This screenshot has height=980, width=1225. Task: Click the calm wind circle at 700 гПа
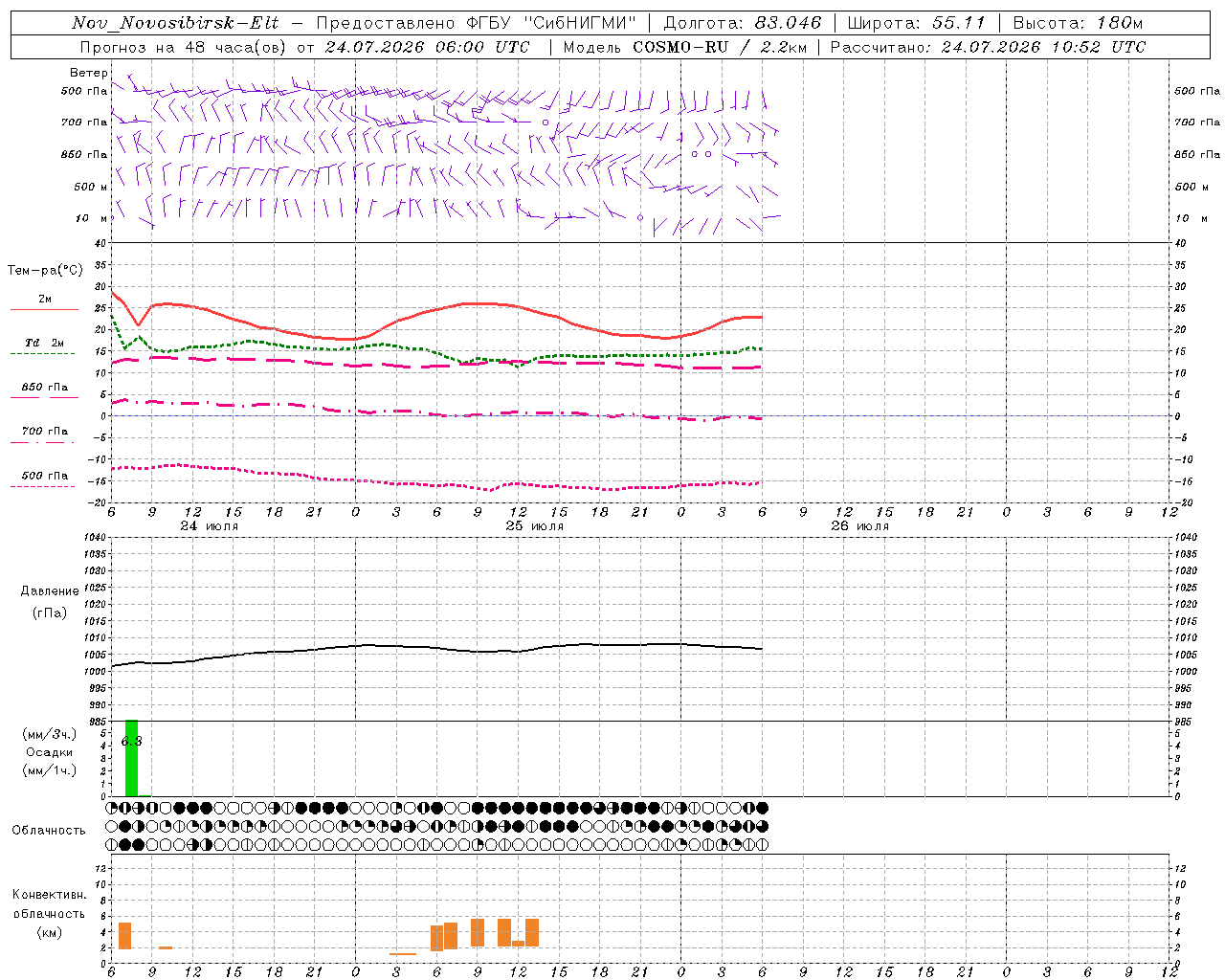pyautogui.click(x=546, y=122)
